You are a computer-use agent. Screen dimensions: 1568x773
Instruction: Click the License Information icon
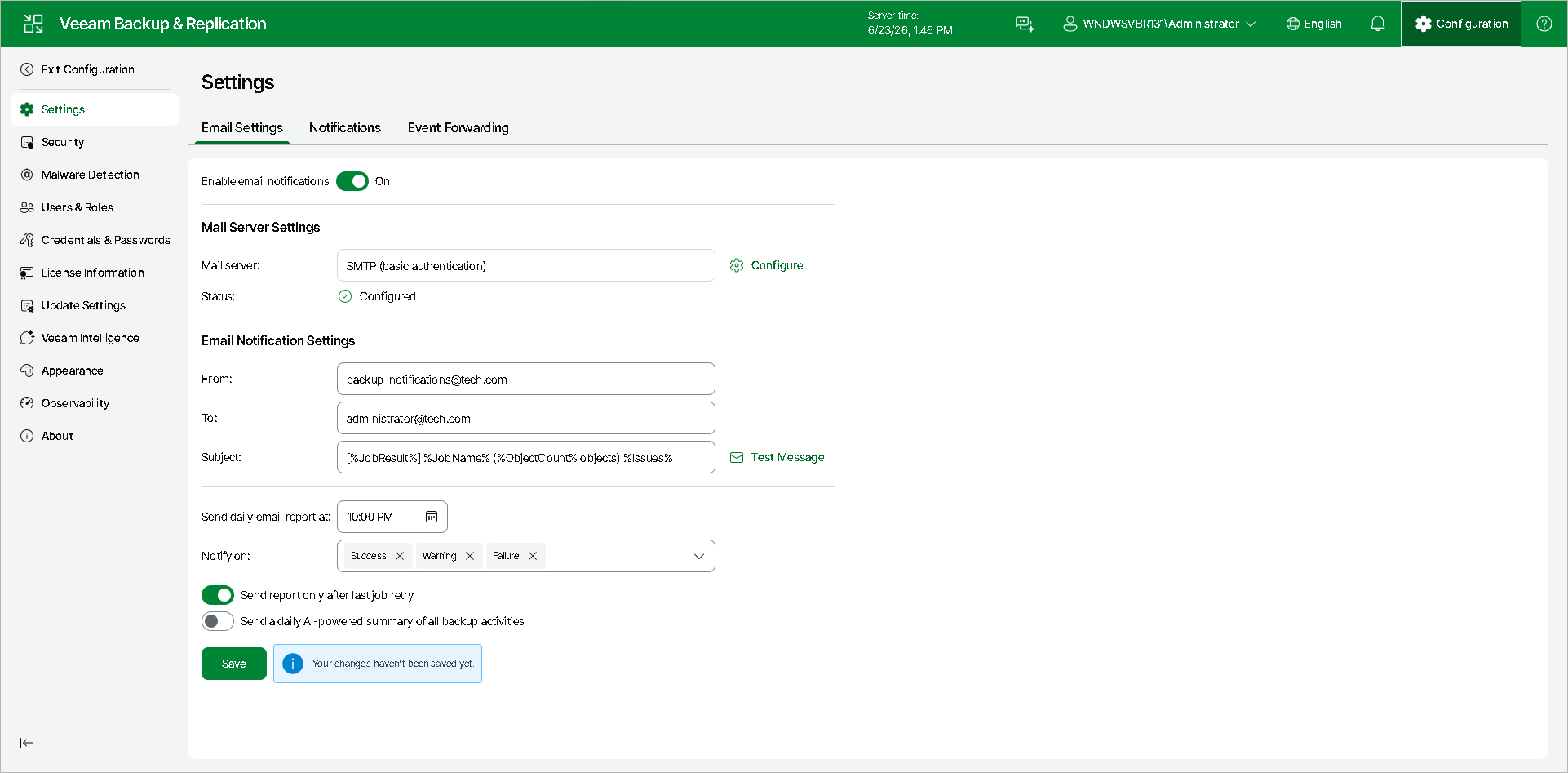point(27,273)
